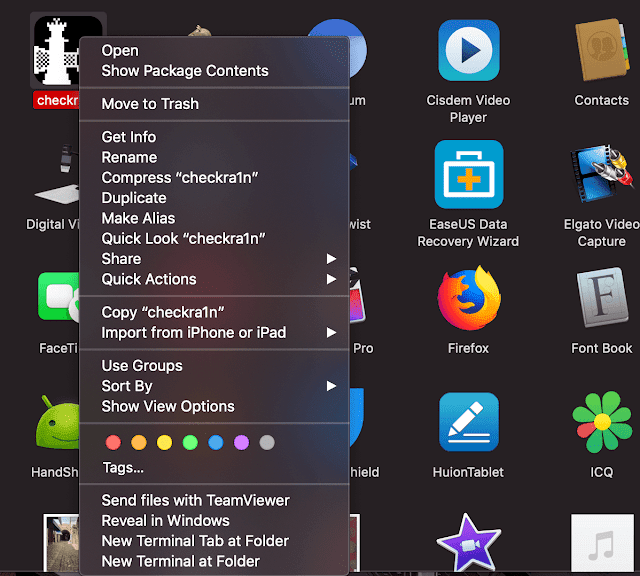The height and width of the screenshot is (576, 640).
Task: Launch EaseUS Data Recovery Wizard
Action: tap(469, 174)
